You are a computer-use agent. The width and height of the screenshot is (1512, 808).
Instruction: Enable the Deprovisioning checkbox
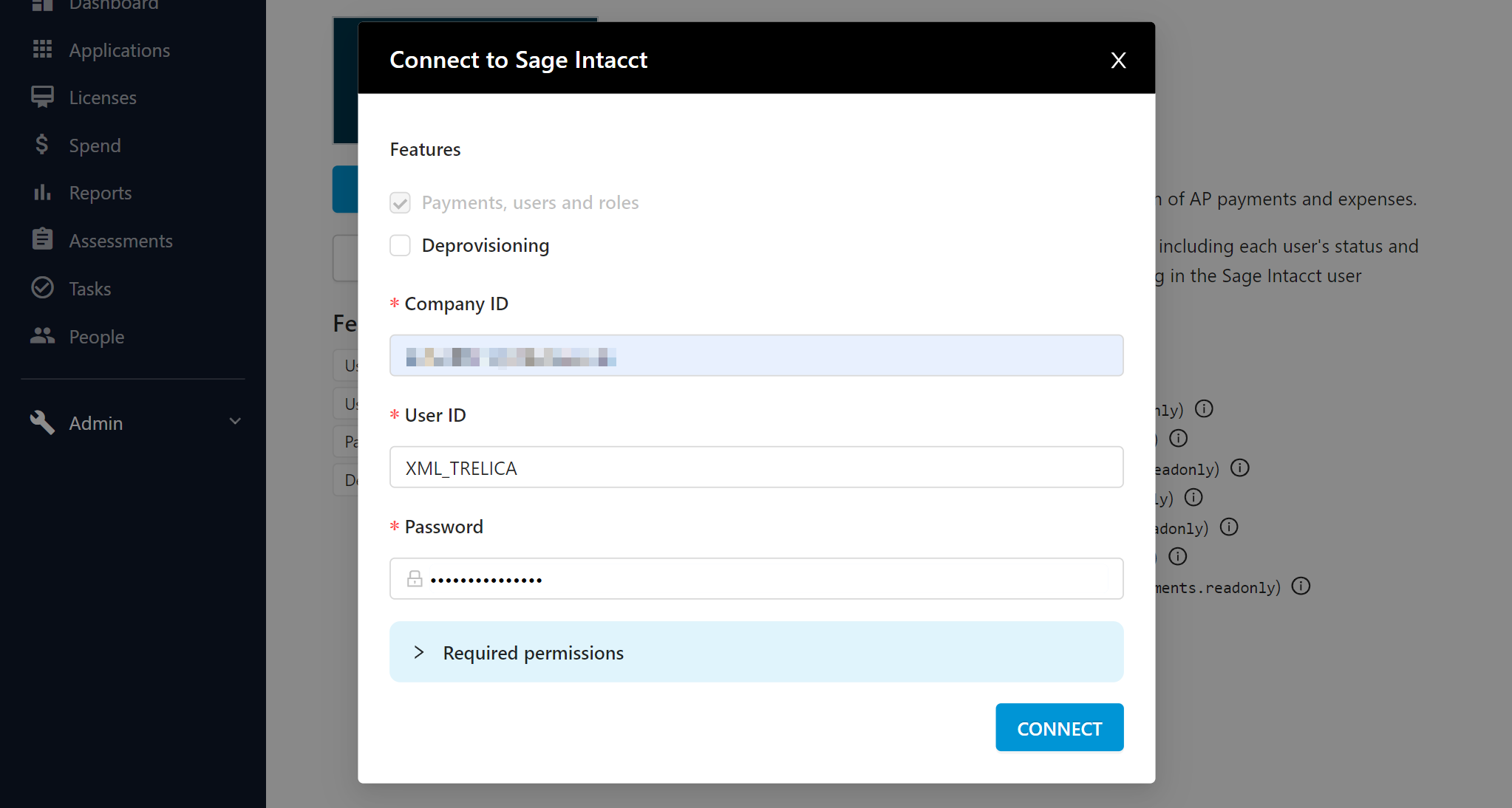(x=400, y=245)
